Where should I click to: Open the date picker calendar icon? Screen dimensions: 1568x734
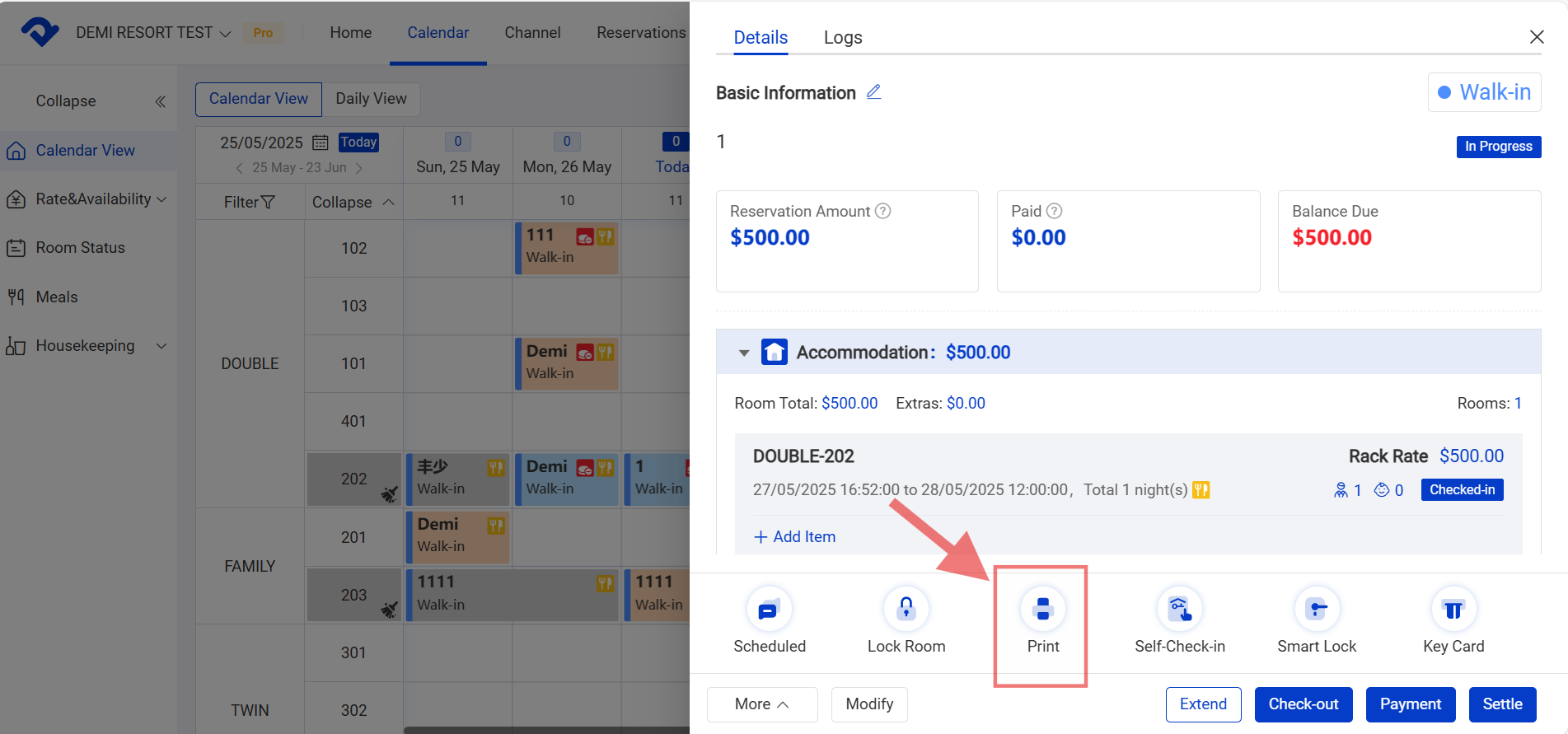[321, 143]
